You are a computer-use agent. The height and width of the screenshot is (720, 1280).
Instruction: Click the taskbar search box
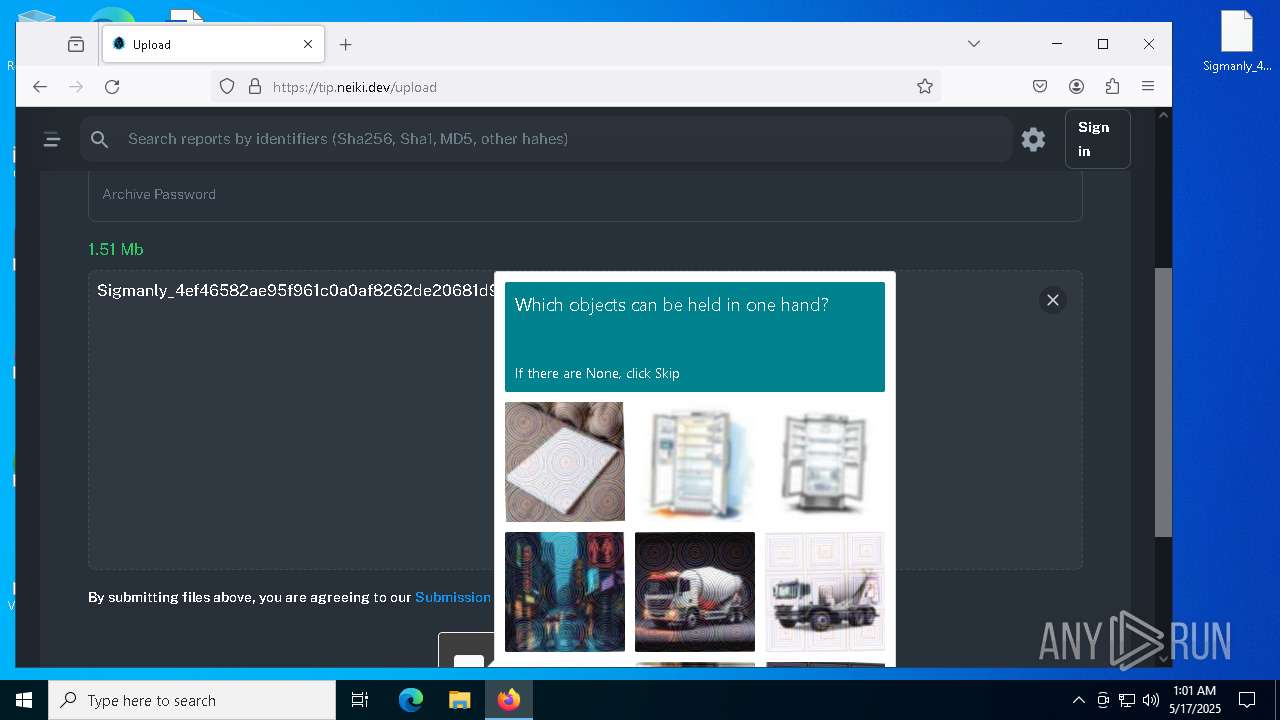point(192,700)
